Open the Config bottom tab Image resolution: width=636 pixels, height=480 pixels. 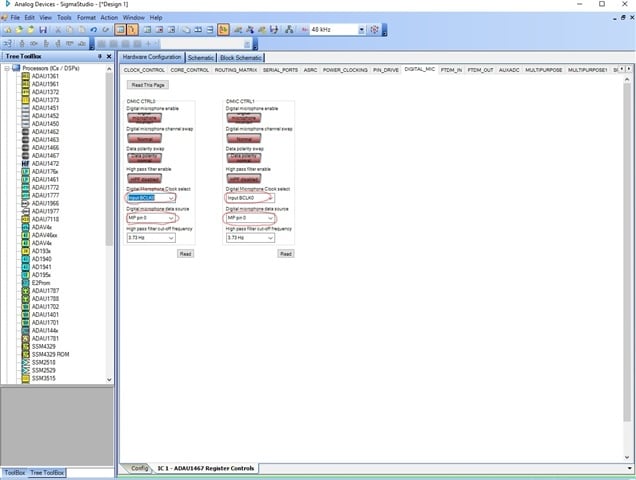(140, 468)
